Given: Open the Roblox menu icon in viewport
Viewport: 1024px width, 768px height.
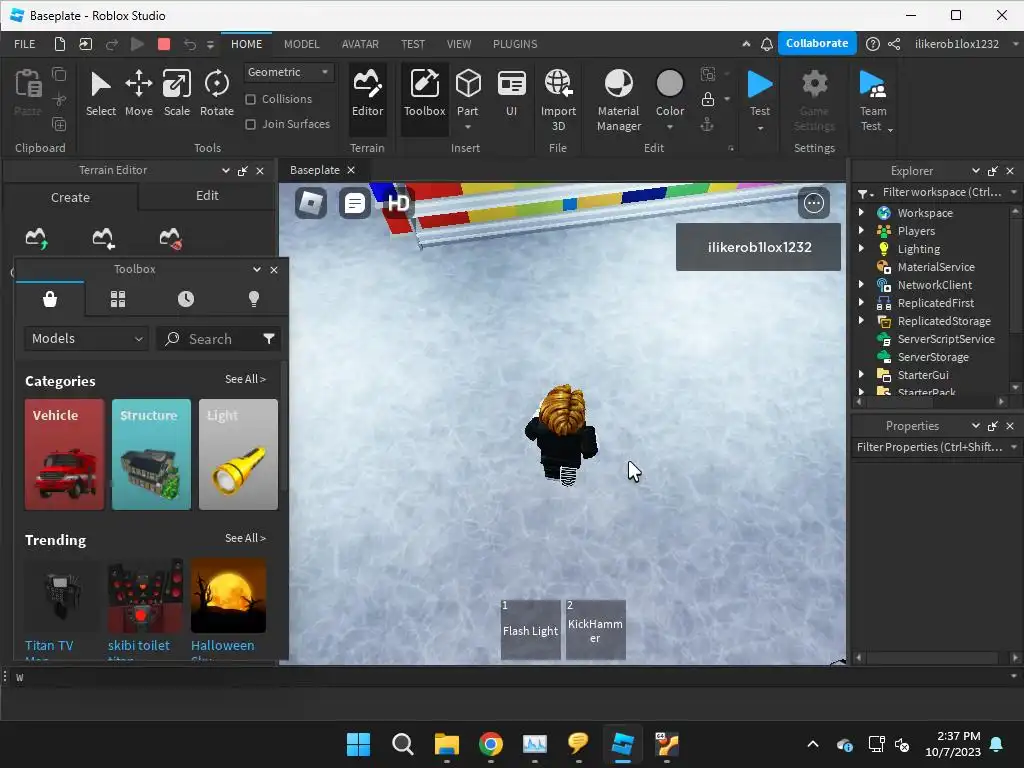Looking at the screenshot, I should coord(311,203).
